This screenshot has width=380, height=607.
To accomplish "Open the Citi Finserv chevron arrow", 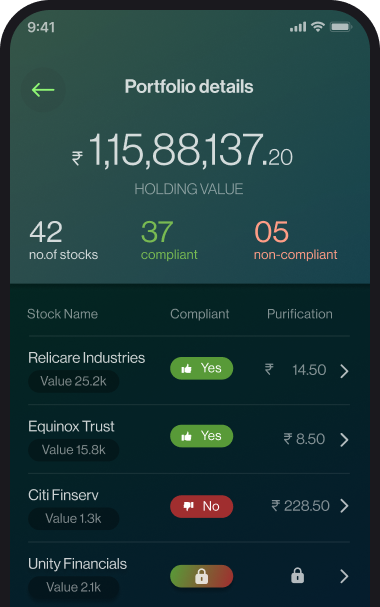I will (x=344, y=506).
